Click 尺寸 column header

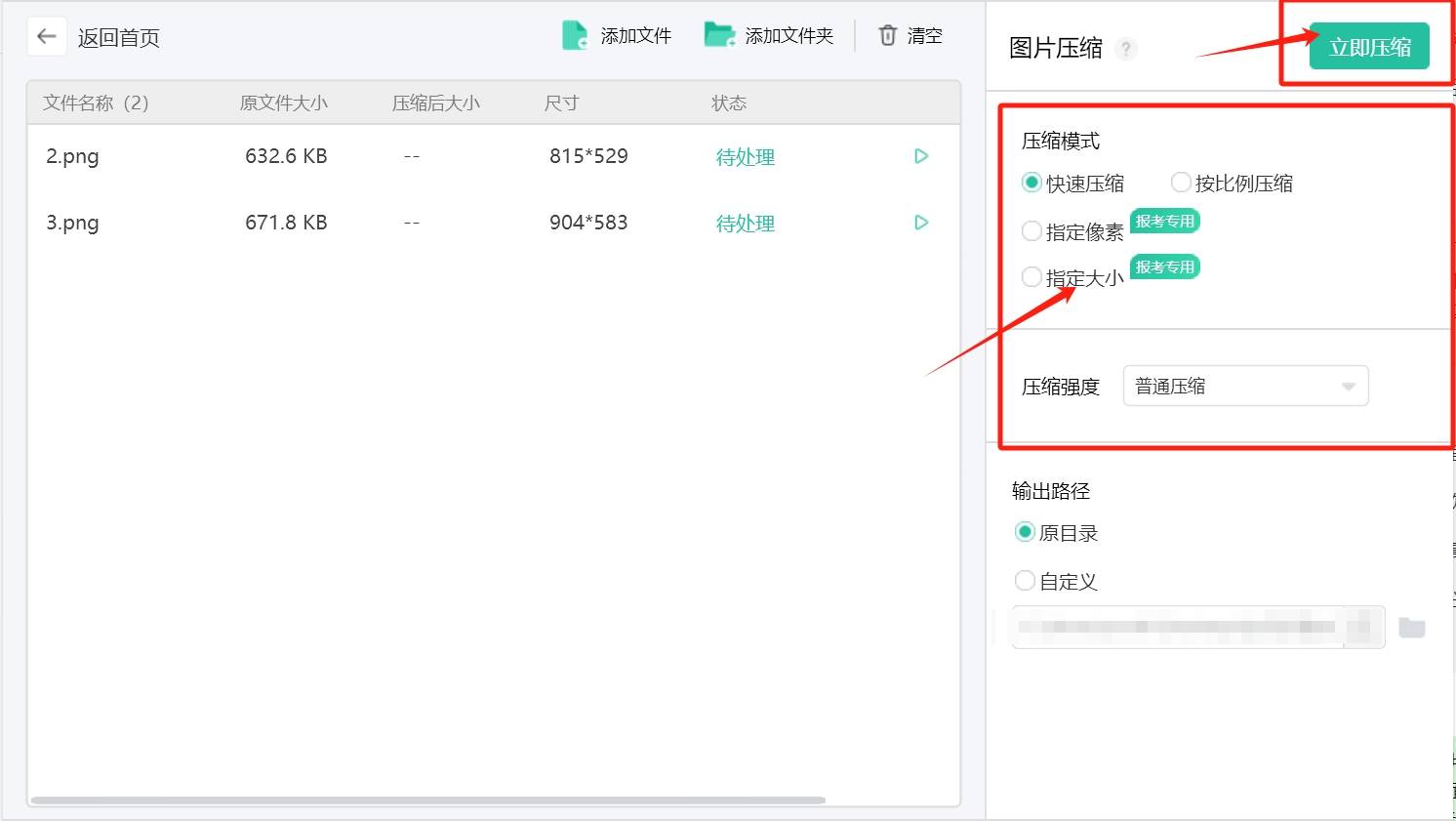(x=562, y=103)
